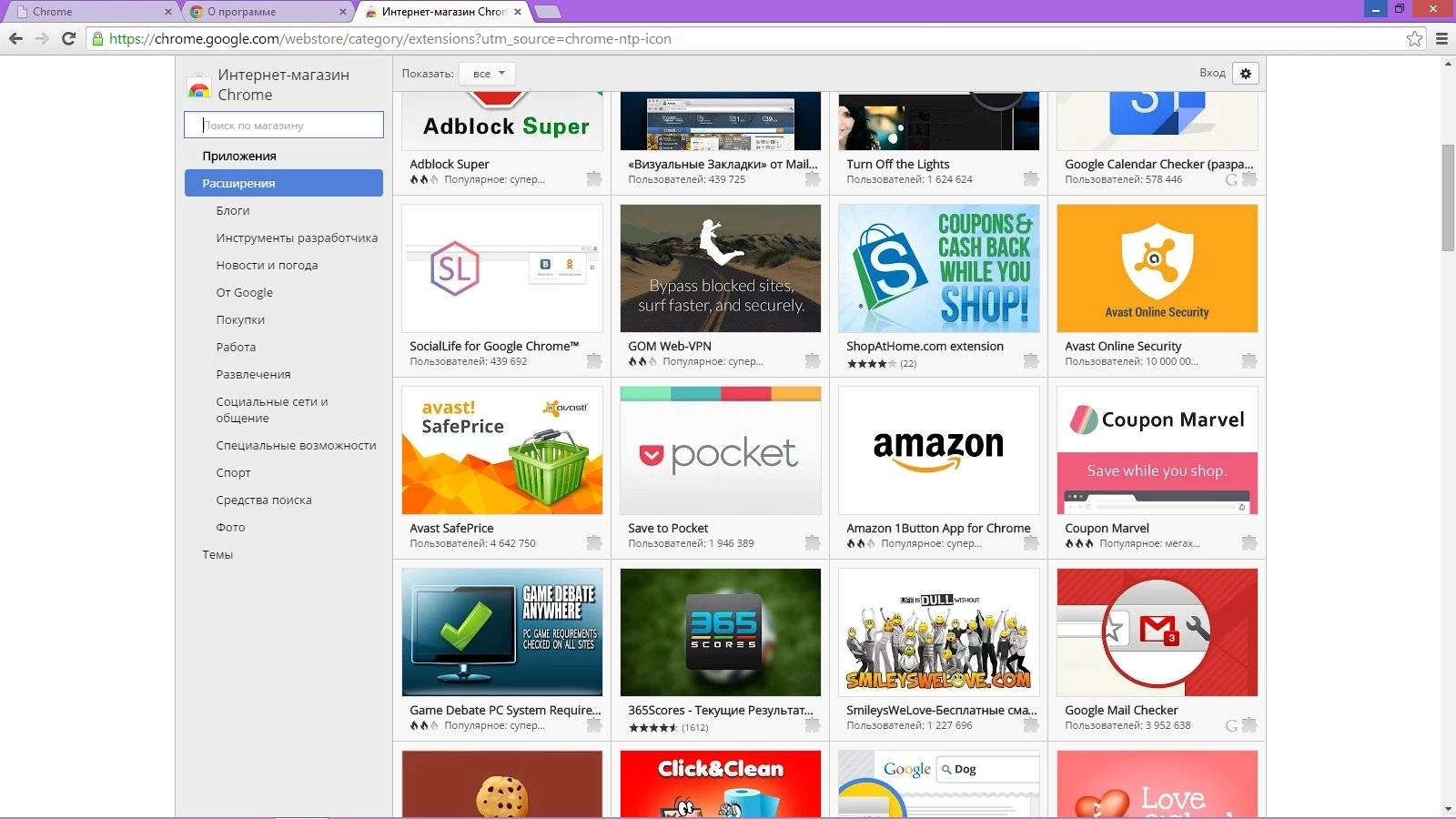This screenshot has height=819, width=1456.
Task: Open Специальные возможности subcategory
Action: 296,445
